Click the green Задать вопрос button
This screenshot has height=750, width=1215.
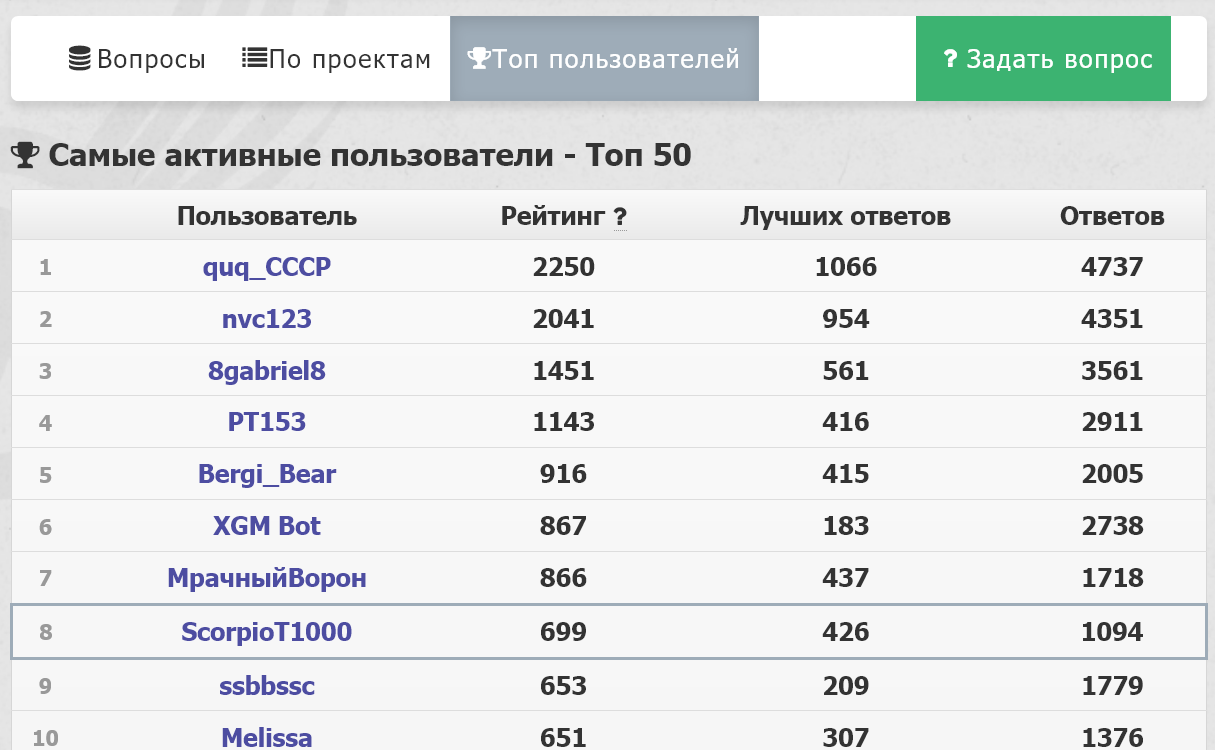click(x=1043, y=59)
